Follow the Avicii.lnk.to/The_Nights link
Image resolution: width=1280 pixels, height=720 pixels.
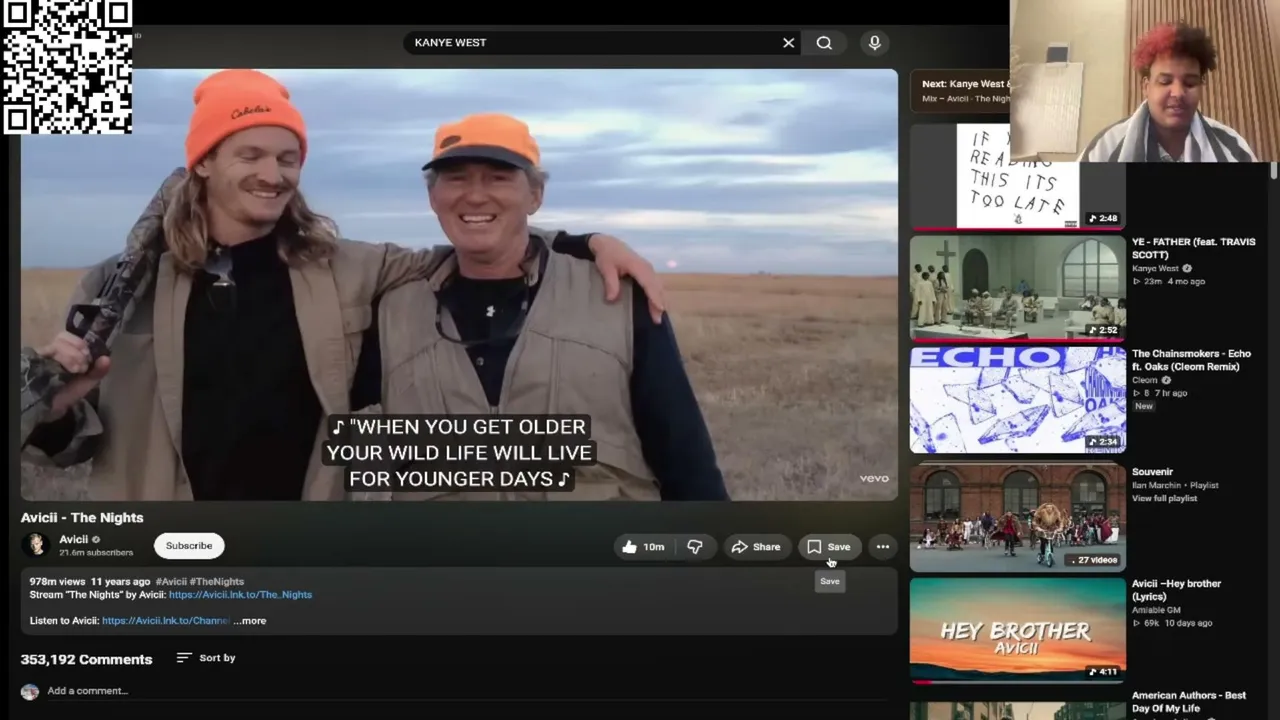click(240, 595)
